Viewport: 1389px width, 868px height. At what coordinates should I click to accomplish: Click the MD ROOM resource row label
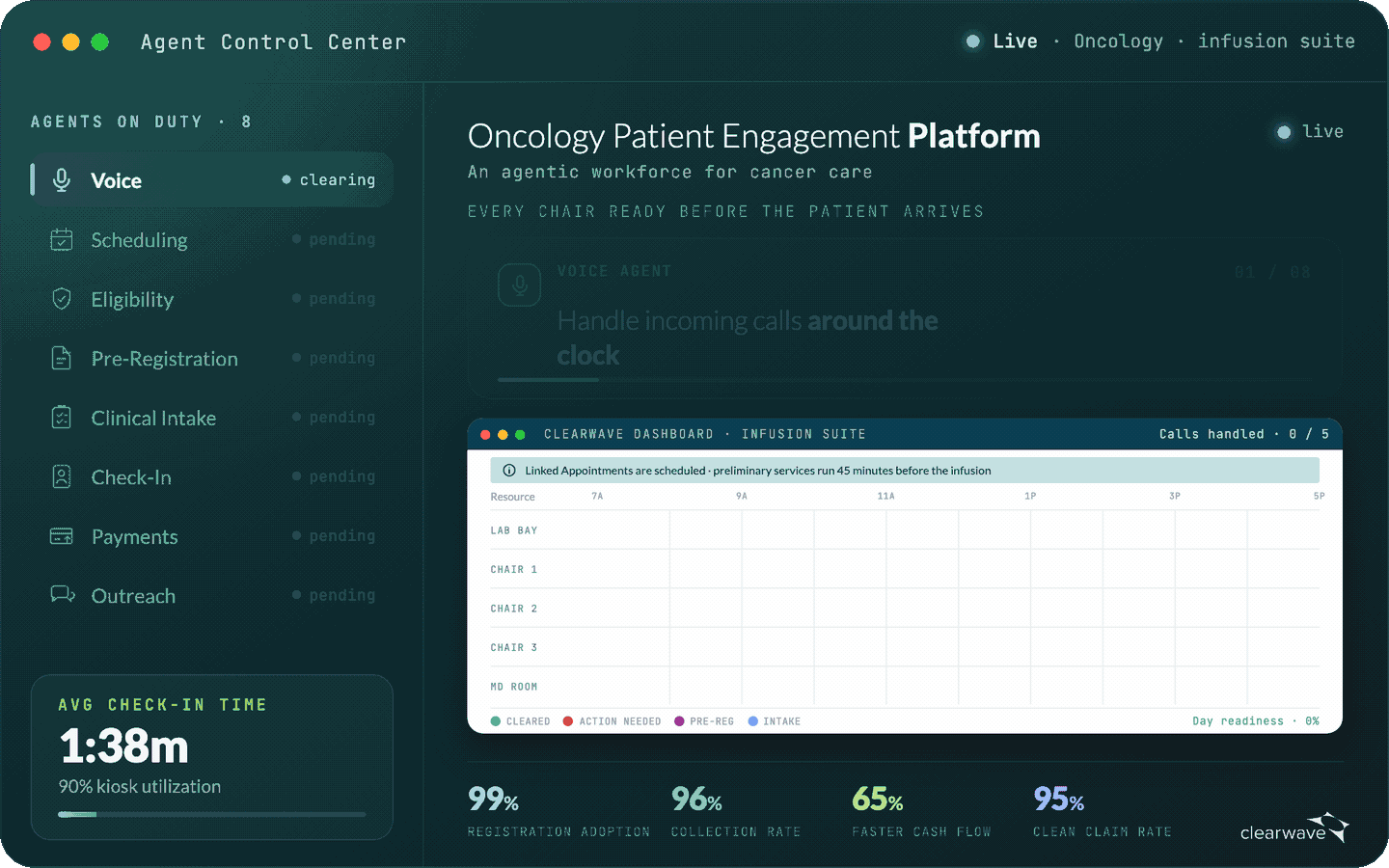513,687
